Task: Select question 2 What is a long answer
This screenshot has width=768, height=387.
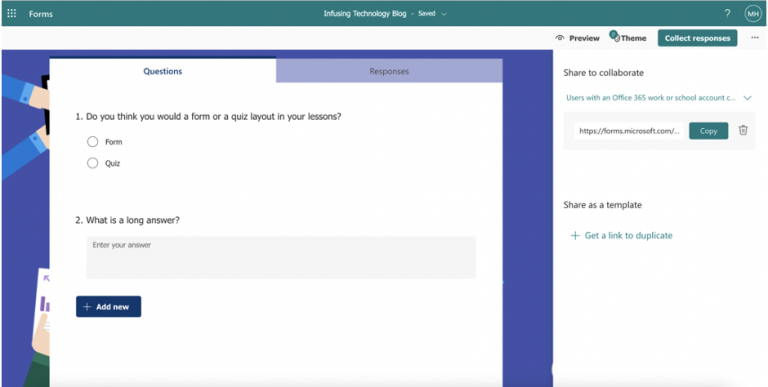Action: tap(127, 220)
